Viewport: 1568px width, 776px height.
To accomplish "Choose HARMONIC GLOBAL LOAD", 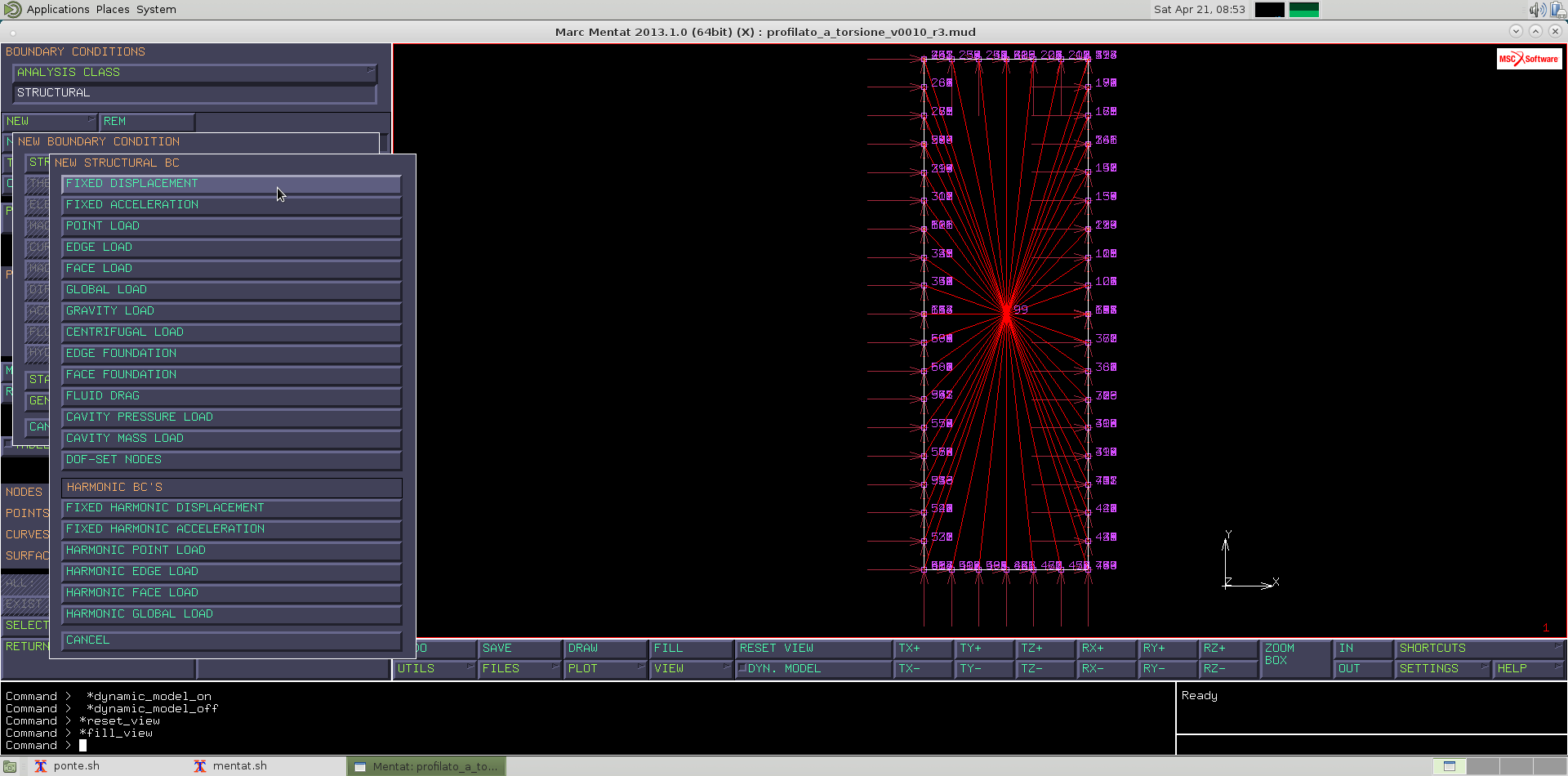I will point(231,614).
